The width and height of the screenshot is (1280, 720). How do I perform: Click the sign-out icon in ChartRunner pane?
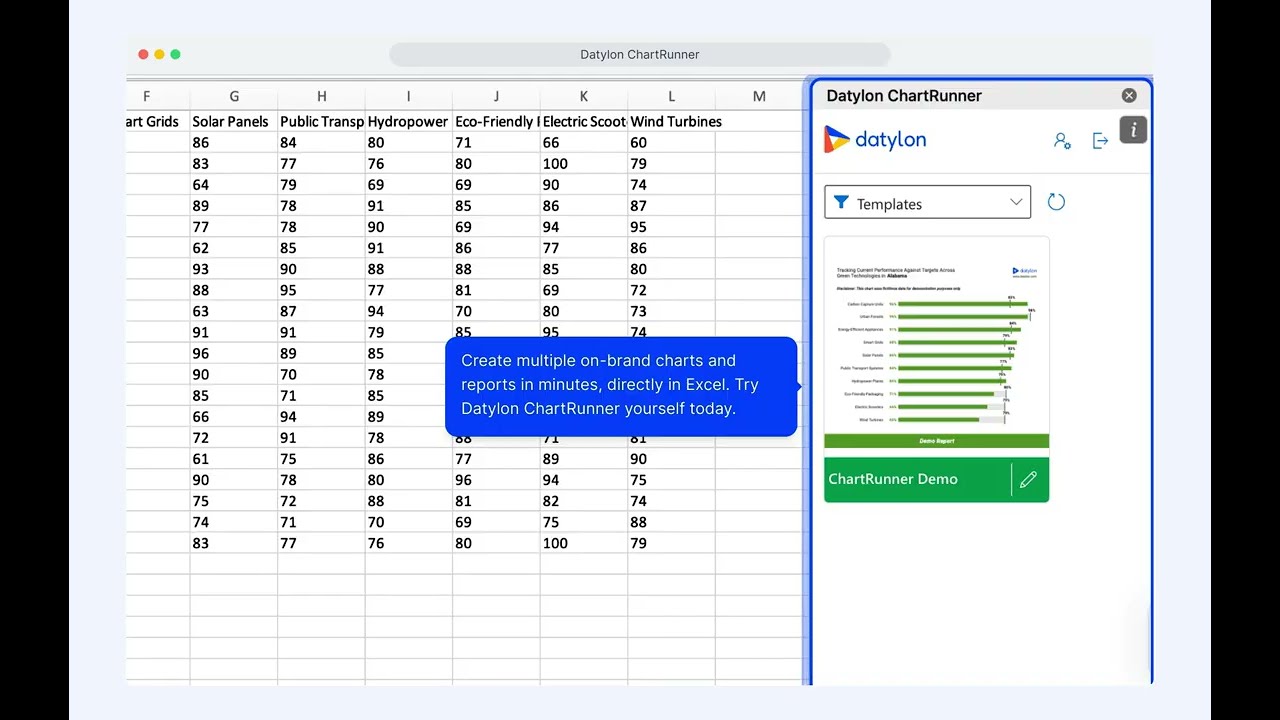pyautogui.click(x=1100, y=141)
